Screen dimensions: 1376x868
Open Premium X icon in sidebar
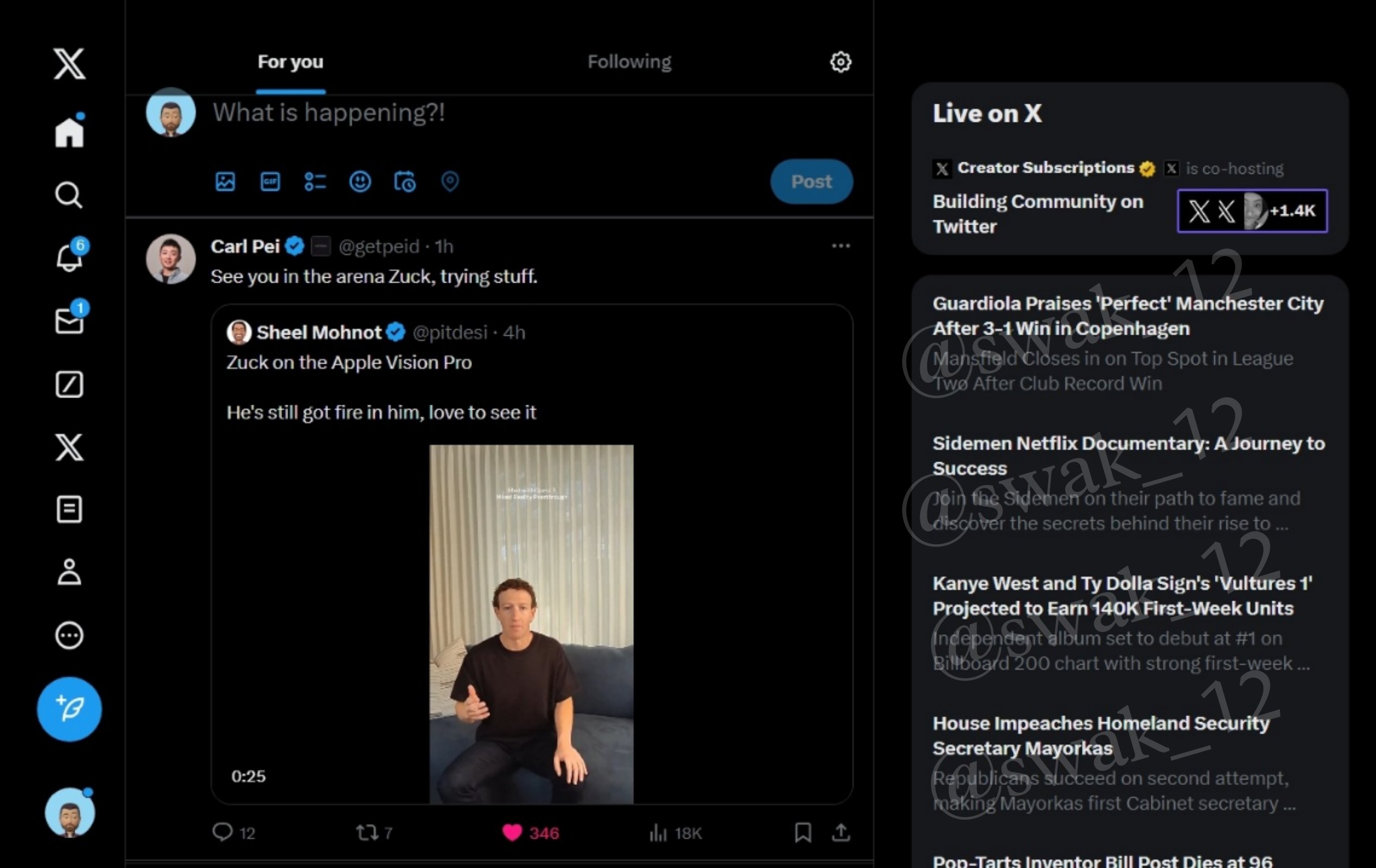[x=69, y=447]
